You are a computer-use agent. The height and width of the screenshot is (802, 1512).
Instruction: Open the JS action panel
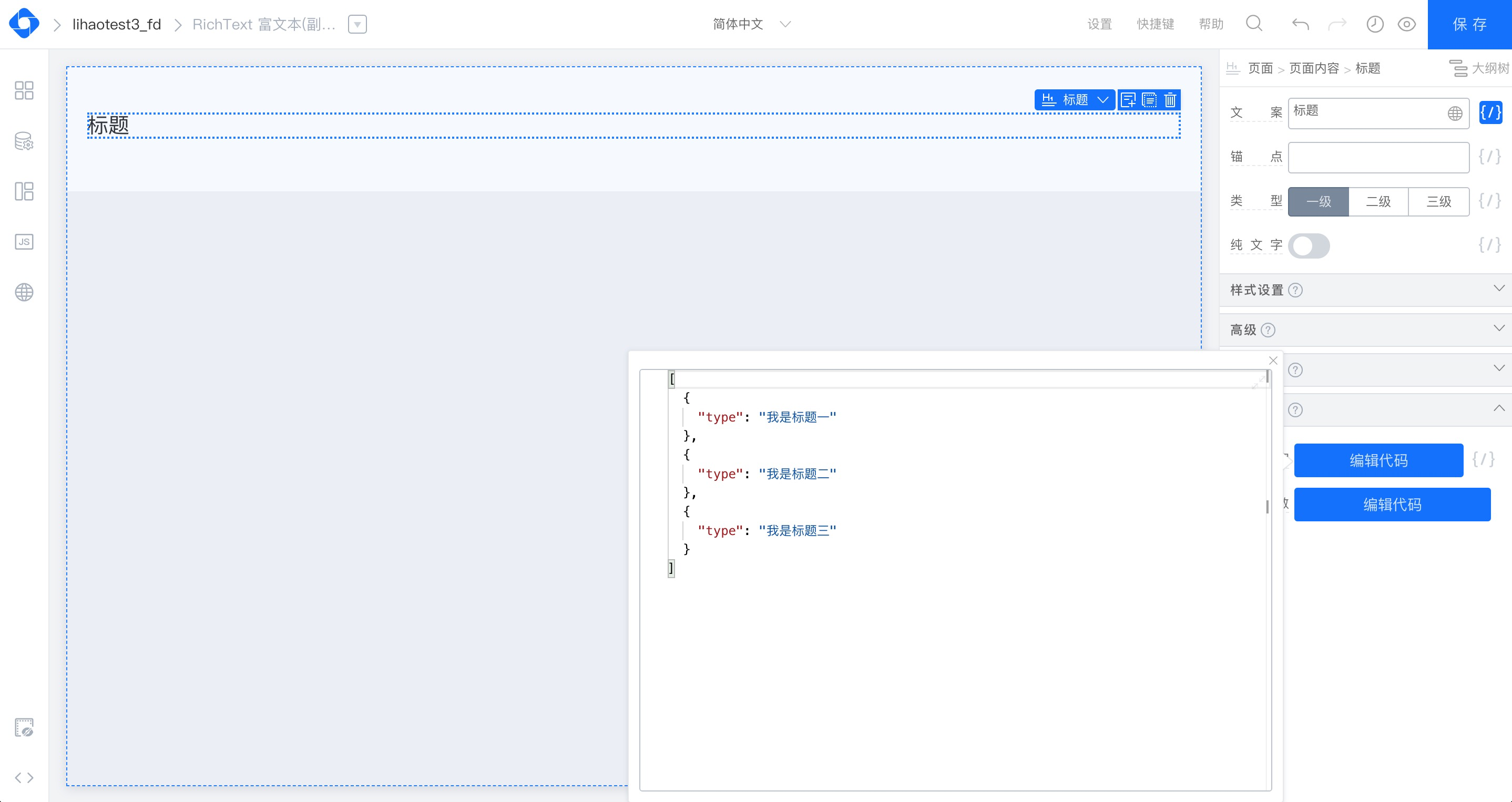(x=24, y=242)
